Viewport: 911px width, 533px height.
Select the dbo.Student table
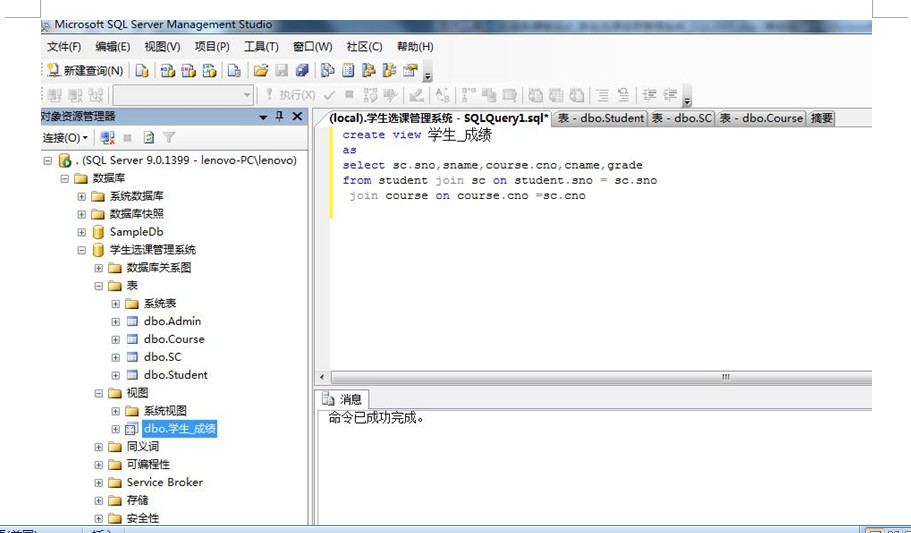point(175,375)
